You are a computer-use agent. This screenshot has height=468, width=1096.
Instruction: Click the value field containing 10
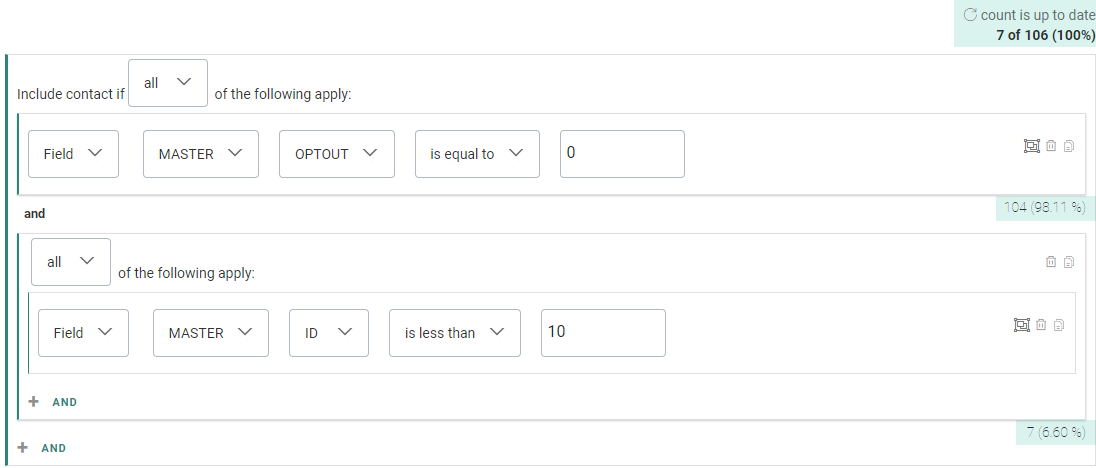(x=603, y=333)
